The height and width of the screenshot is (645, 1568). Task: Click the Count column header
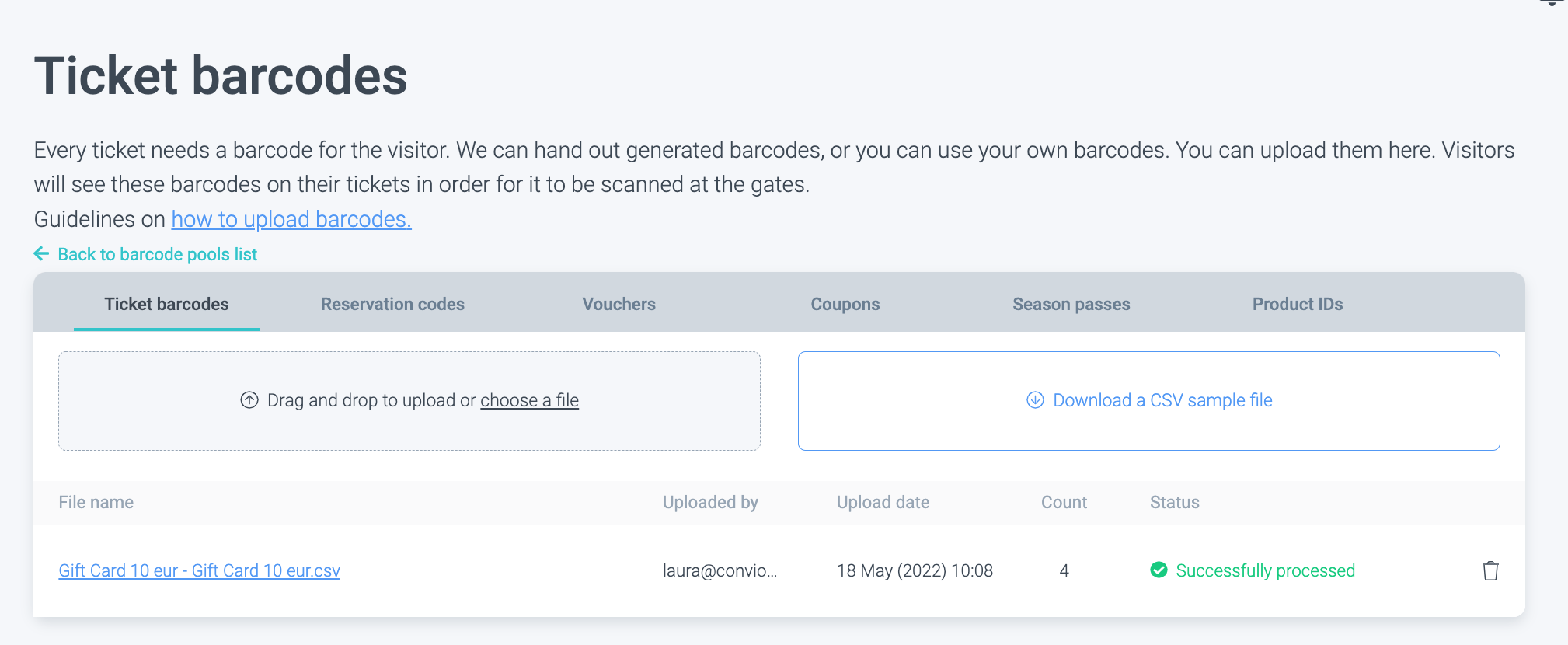1064,502
